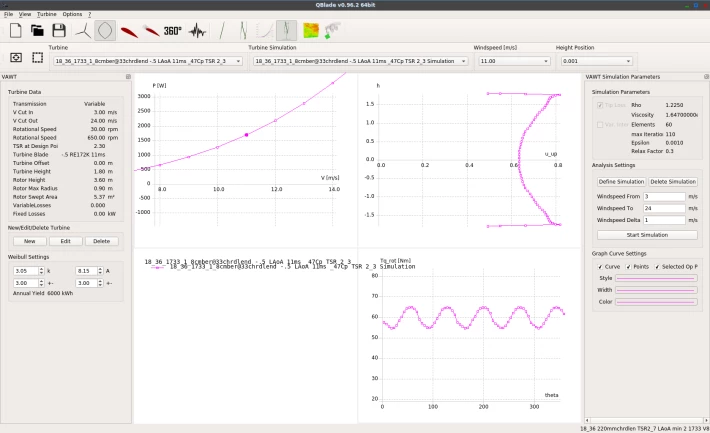This screenshot has width=710, height=433.
Task: Open the Height Position dropdown
Action: (596, 61)
